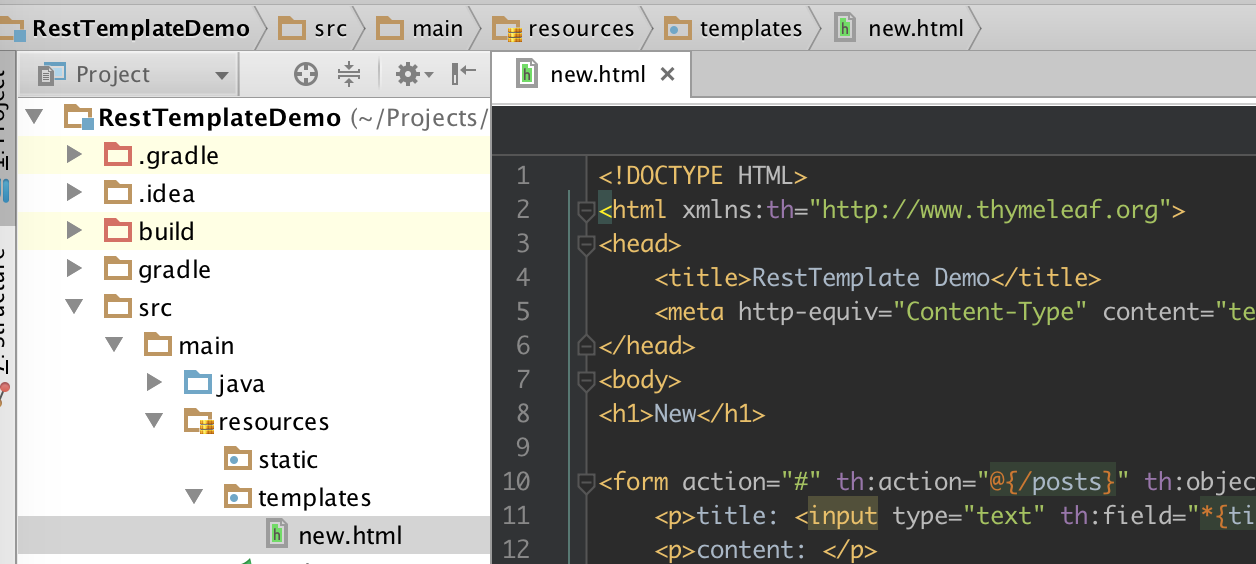Expand the .gradle folder
Image resolution: width=1256 pixels, height=564 pixels.
(73, 155)
